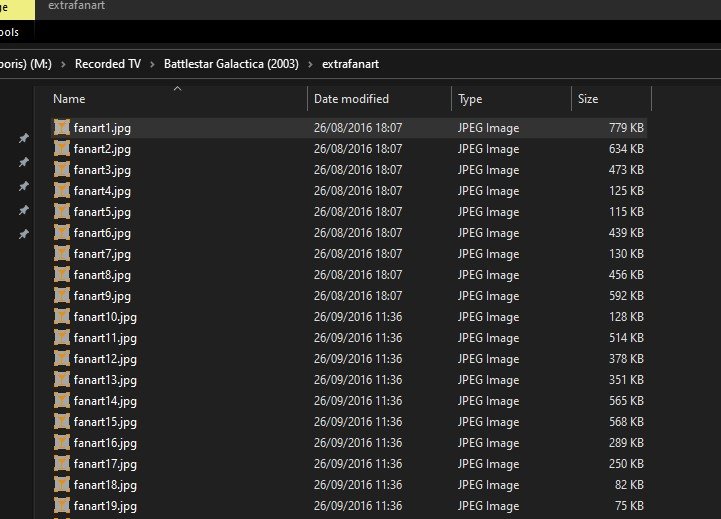Sort files by Date modified column

point(351,99)
